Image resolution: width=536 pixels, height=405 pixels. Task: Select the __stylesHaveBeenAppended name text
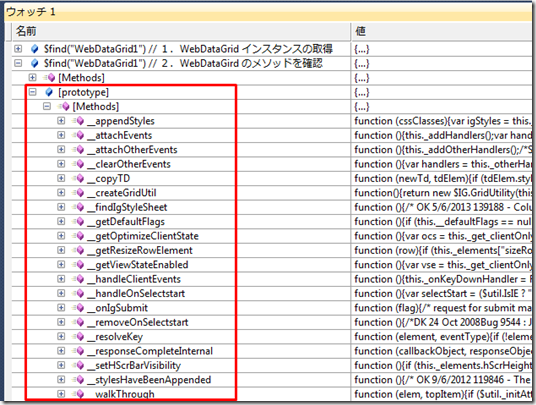point(149,380)
